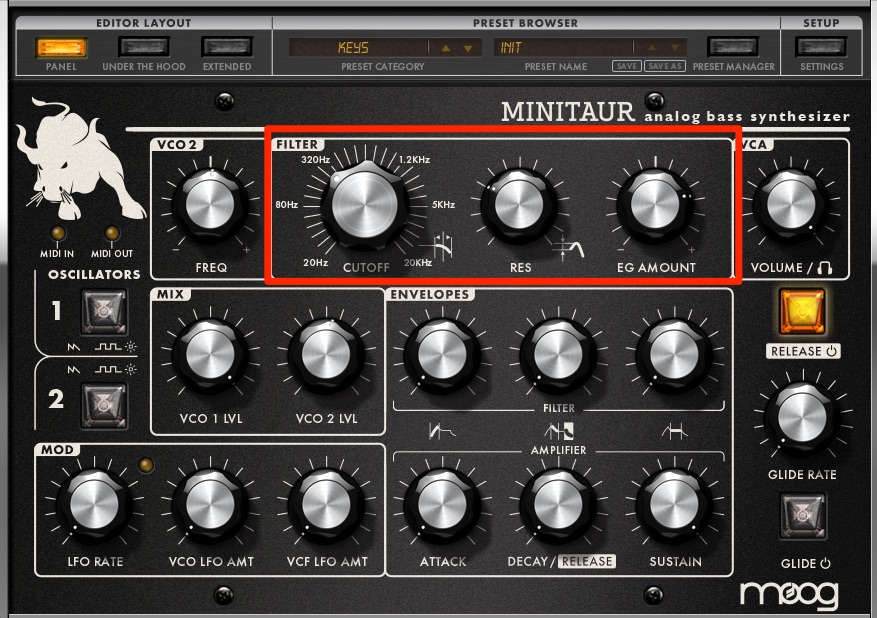The height and width of the screenshot is (618, 877).
Task: Click the preset name up arrow
Action: pyautogui.click(x=652, y=48)
